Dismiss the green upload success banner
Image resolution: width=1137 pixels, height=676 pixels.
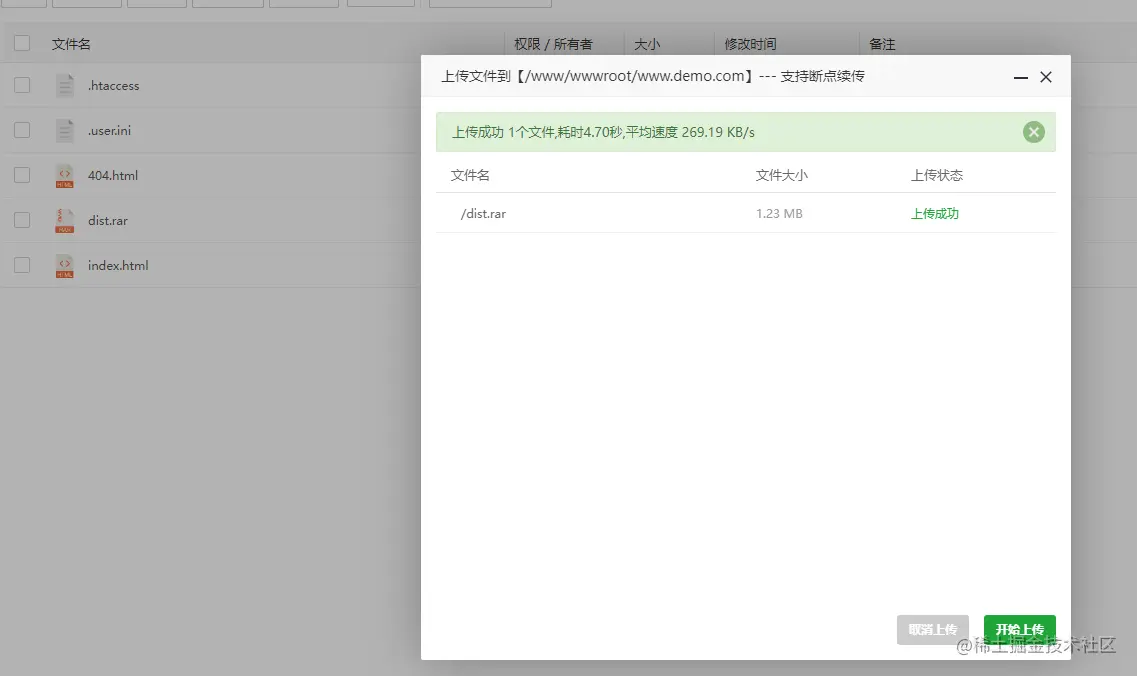coord(1033,132)
